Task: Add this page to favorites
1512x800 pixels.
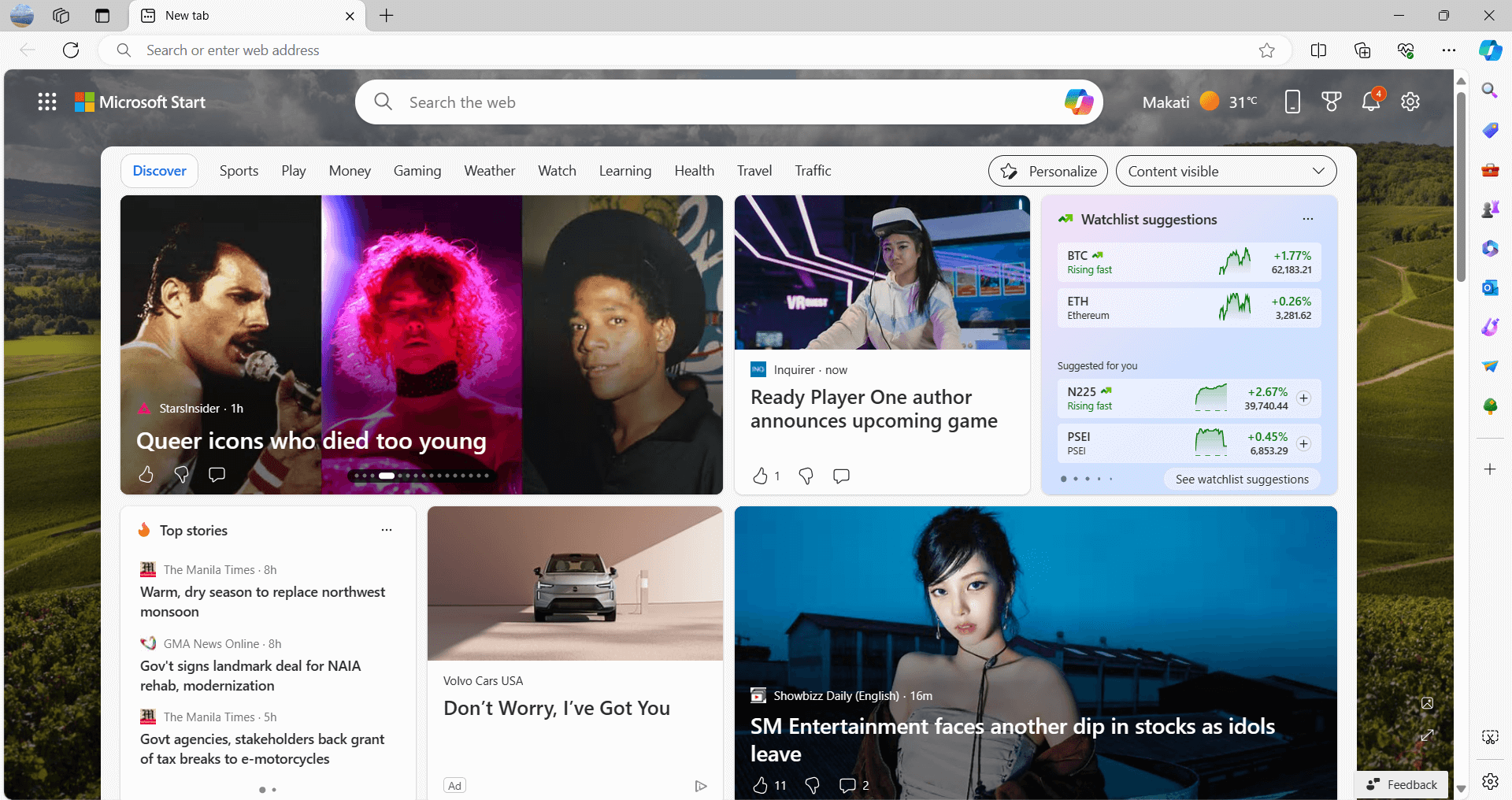Action: [1267, 50]
